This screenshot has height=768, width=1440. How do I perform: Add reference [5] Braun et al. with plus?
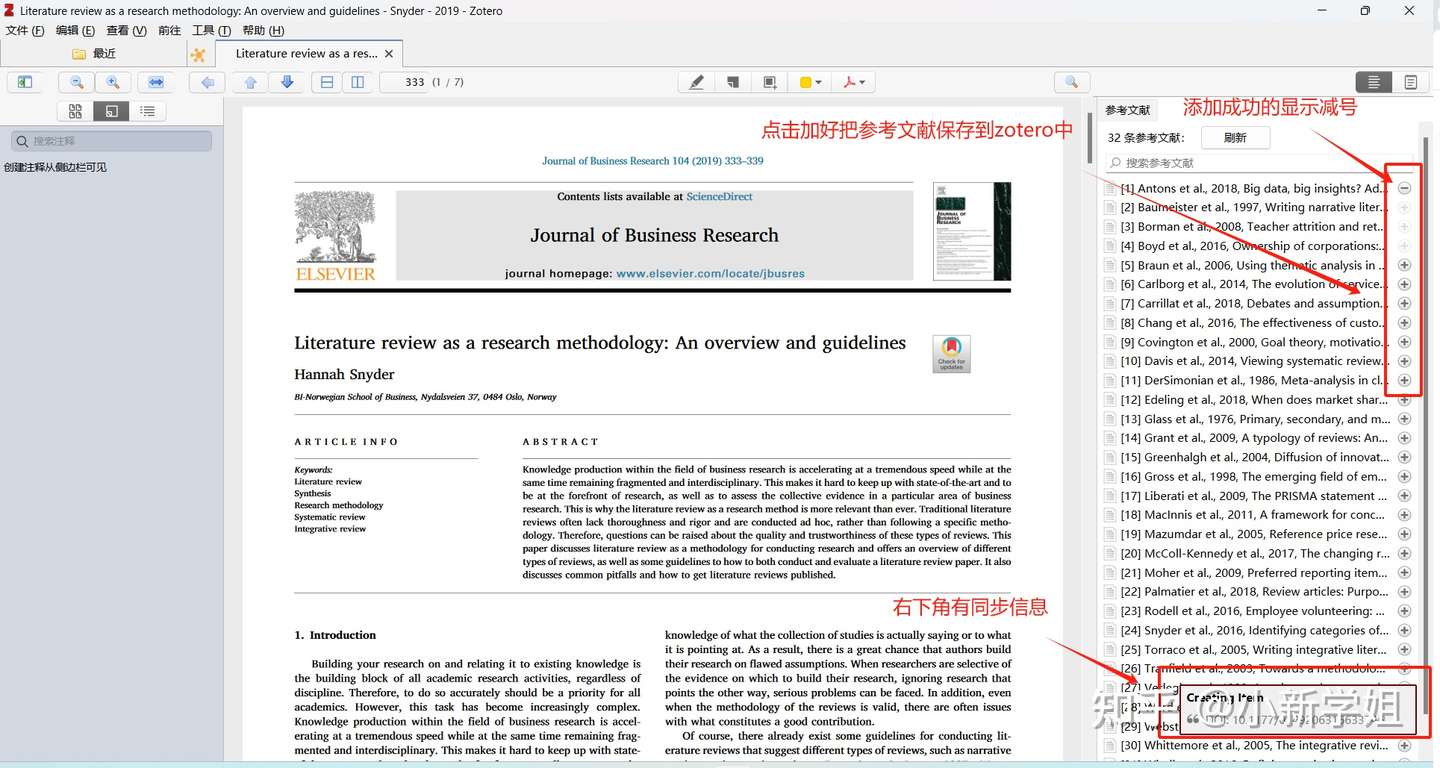click(x=1404, y=265)
